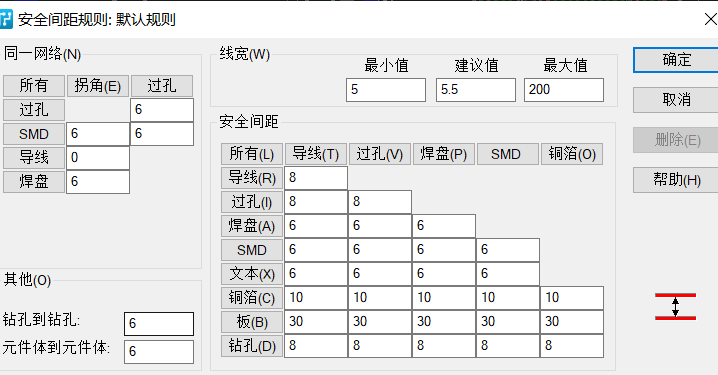This screenshot has height=375, width=718.
Task: Edit 文本(X) to 导线 clearance field
Action: [x=316, y=274]
